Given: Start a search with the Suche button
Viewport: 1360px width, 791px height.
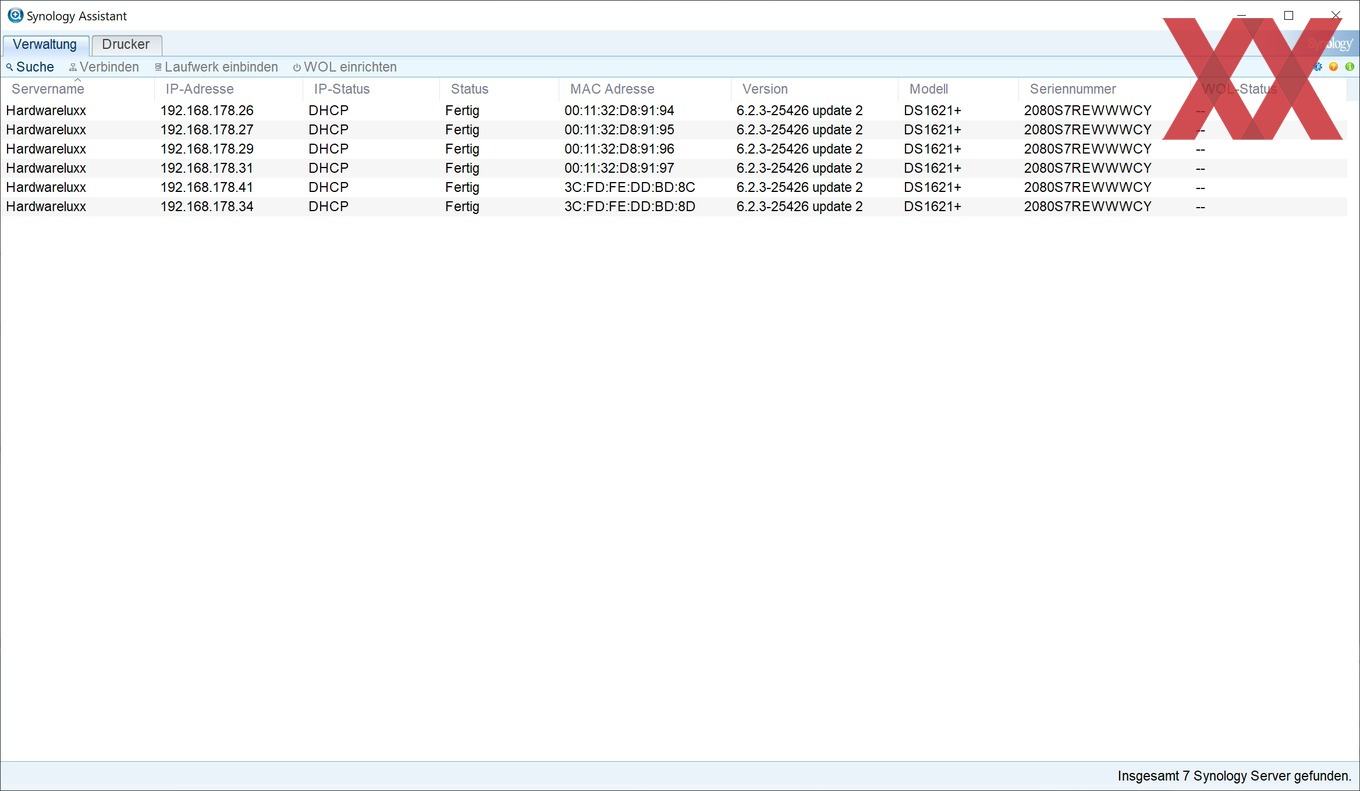Looking at the screenshot, I should click(30, 67).
